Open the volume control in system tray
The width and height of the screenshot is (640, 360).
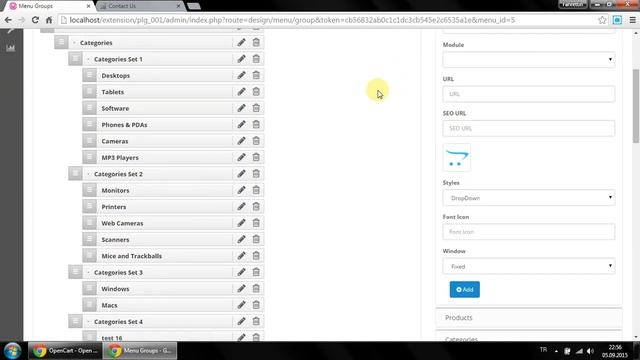[591, 351]
